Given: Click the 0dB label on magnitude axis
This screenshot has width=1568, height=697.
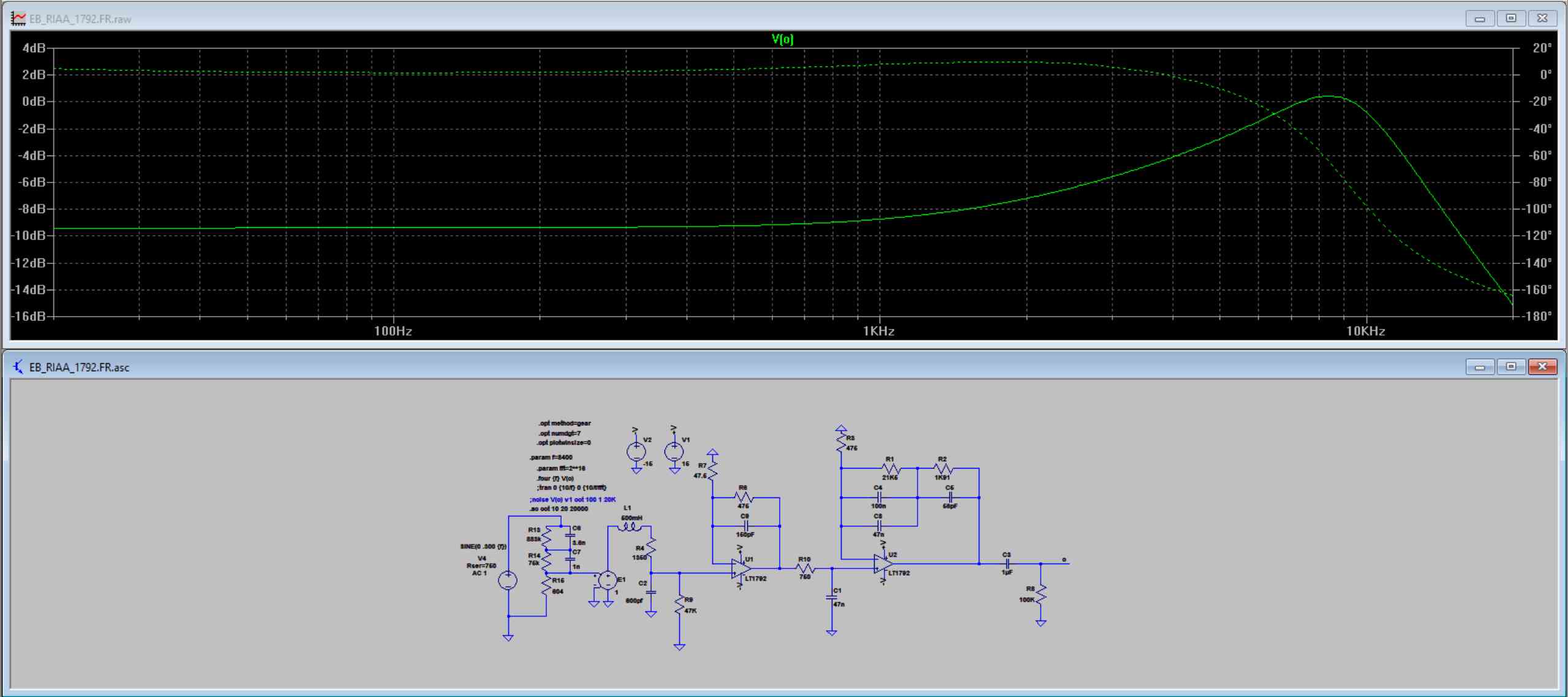Looking at the screenshot, I should (x=34, y=101).
